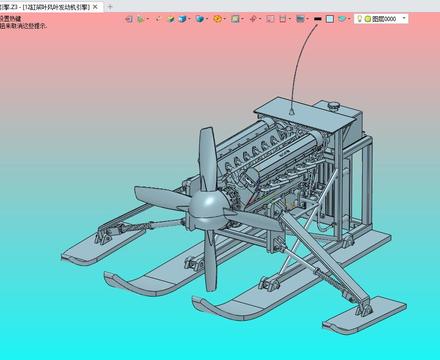Viewport: 440px width, 360px height.
Task: Toggle the section frame icon
Action: (283, 19)
